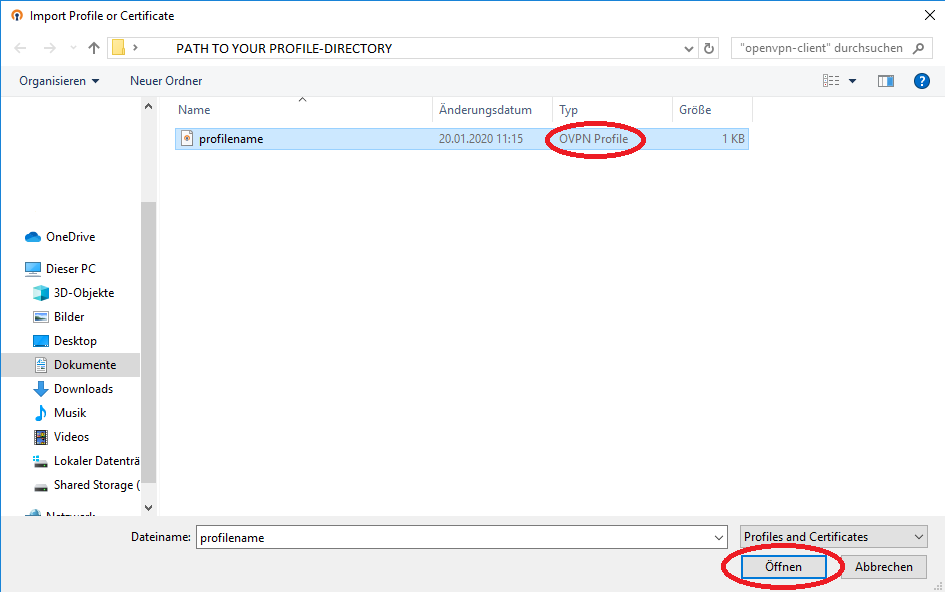
Task: Select the profilename OVPN Profile file
Action: [231, 138]
